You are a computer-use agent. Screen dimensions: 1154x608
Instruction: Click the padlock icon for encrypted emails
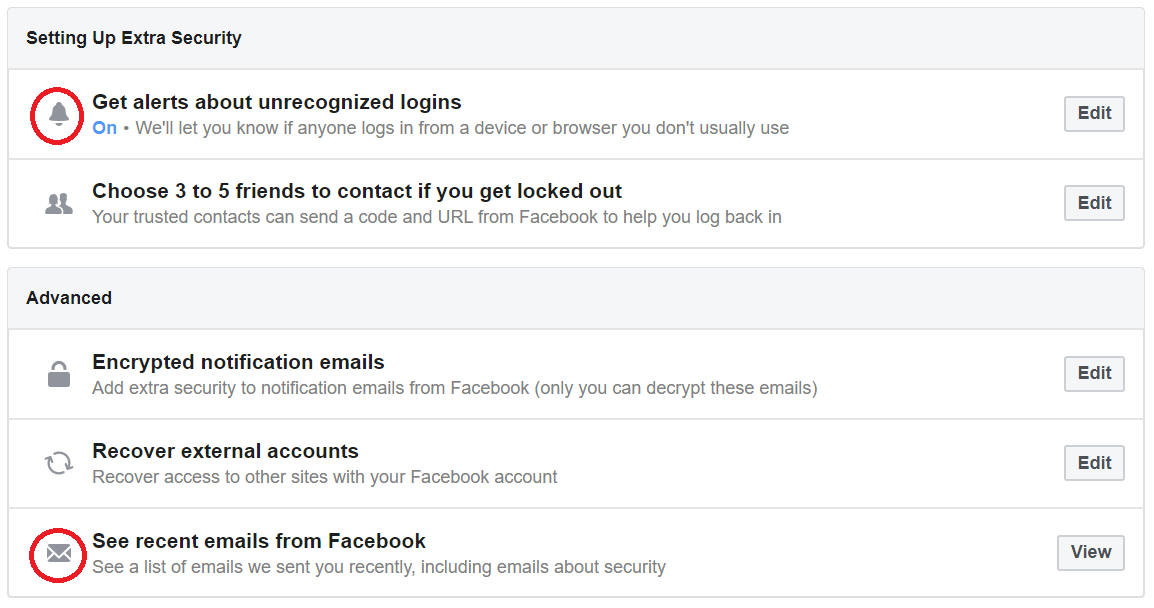tap(59, 374)
